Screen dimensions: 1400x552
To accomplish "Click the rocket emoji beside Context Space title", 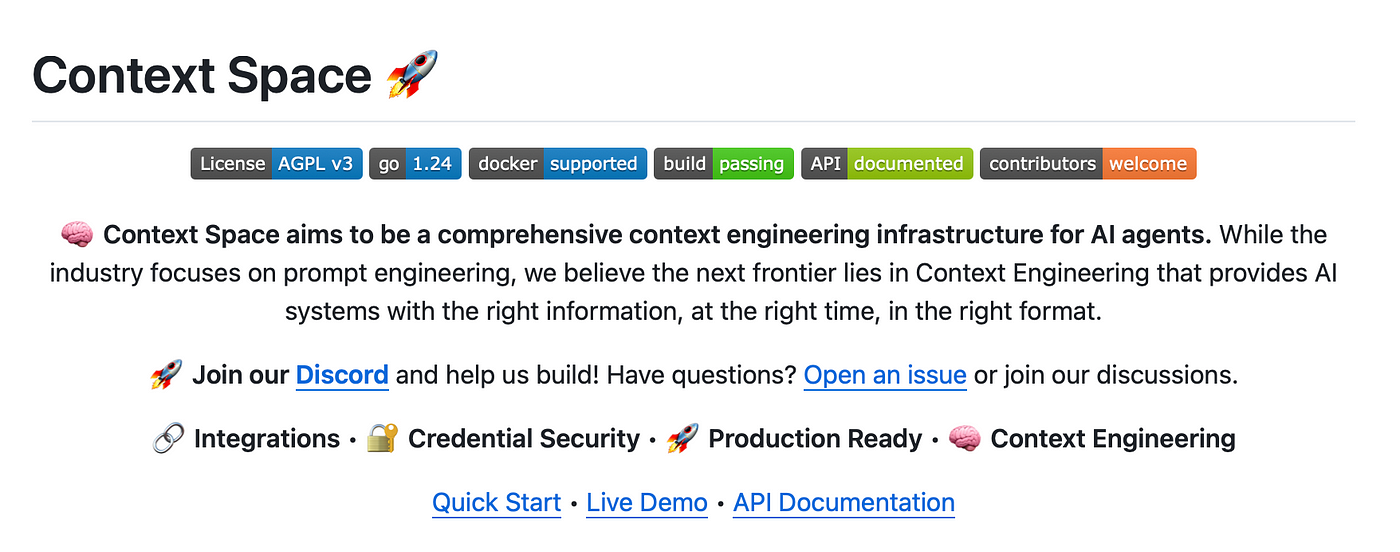I will click(x=413, y=75).
